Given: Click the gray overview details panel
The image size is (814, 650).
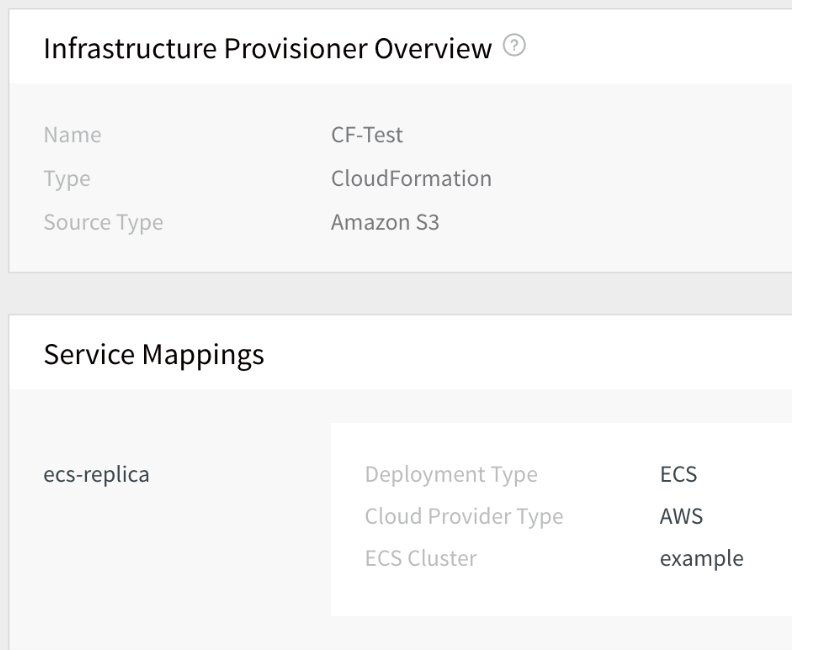Looking at the screenshot, I should (x=401, y=178).
